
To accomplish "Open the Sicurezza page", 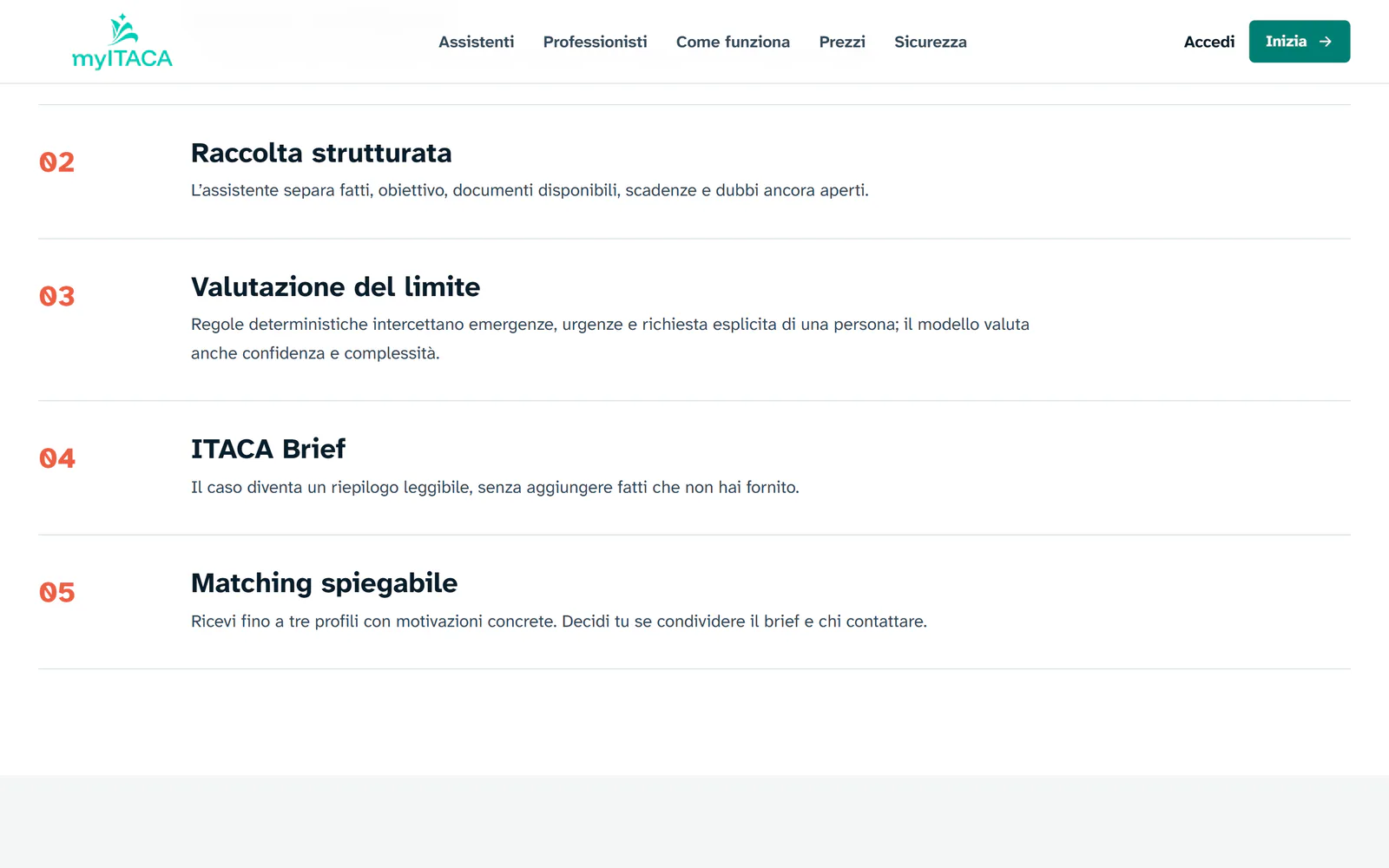I will [x=930, y=42].
